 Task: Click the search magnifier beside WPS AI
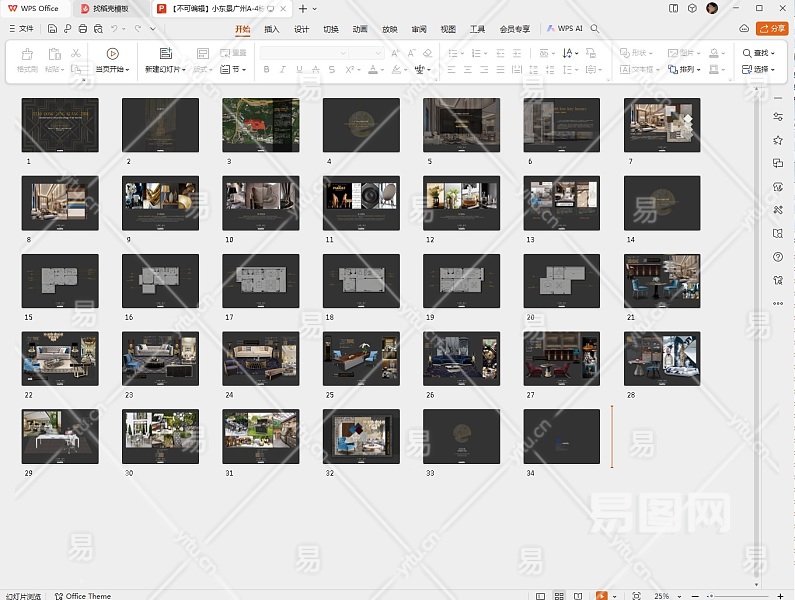(x=595, y=29)
